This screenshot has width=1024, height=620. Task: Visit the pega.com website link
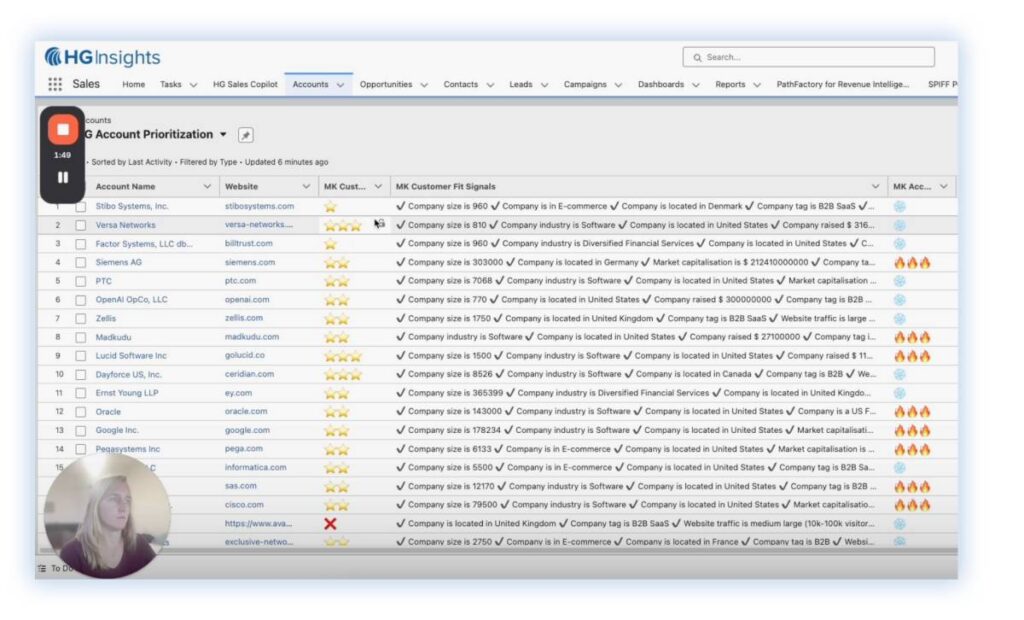(244, 449)
